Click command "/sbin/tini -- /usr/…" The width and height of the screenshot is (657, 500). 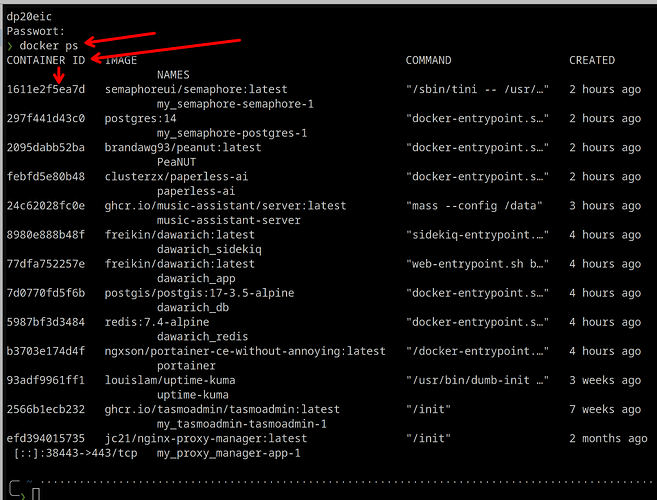[477, 89]
